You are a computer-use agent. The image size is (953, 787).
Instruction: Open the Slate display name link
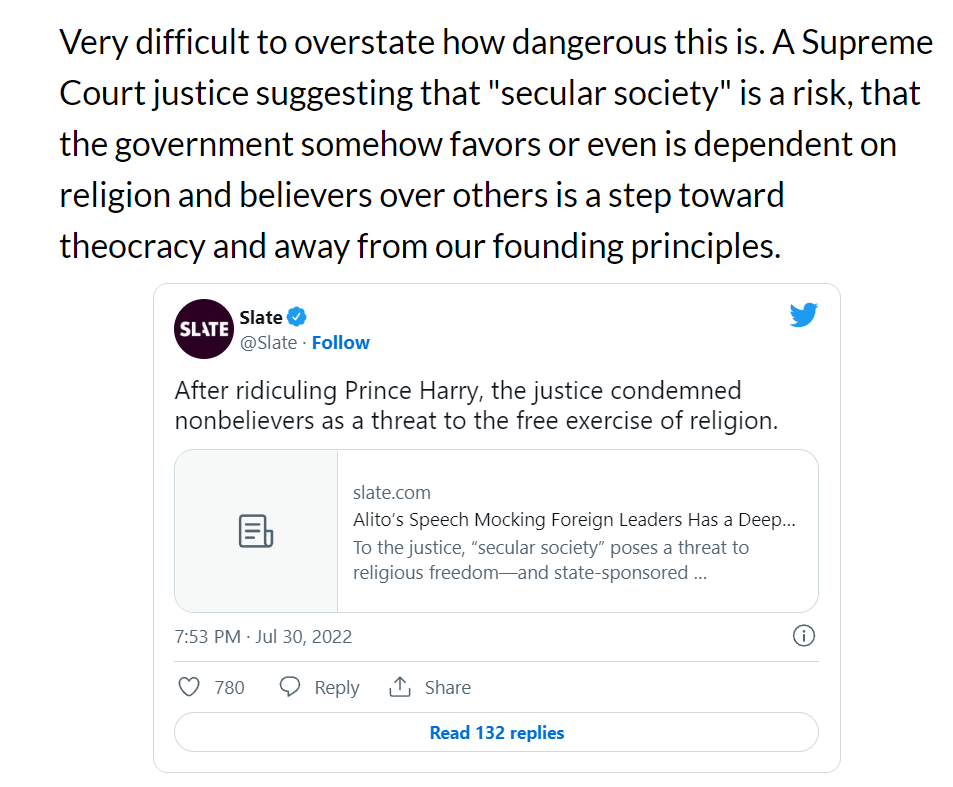click(x=260, y=318)
